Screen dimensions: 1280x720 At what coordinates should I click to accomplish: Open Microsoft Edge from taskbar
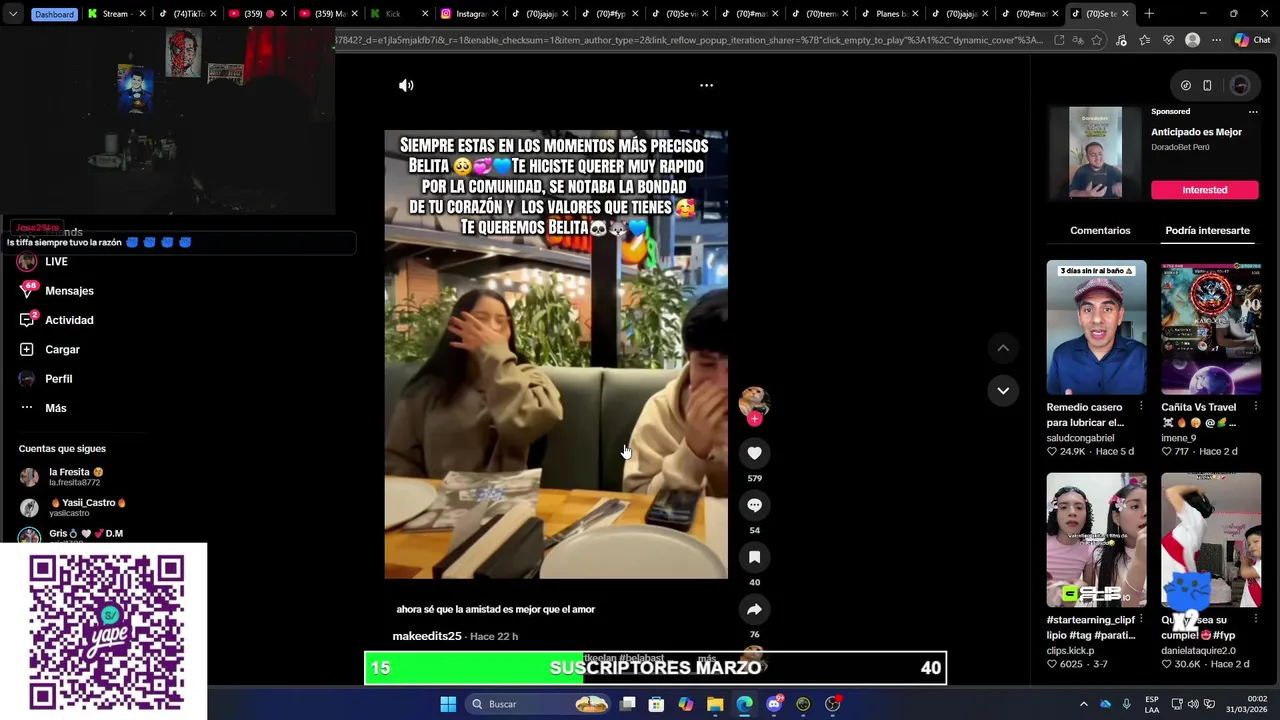[x=744, y=704]
